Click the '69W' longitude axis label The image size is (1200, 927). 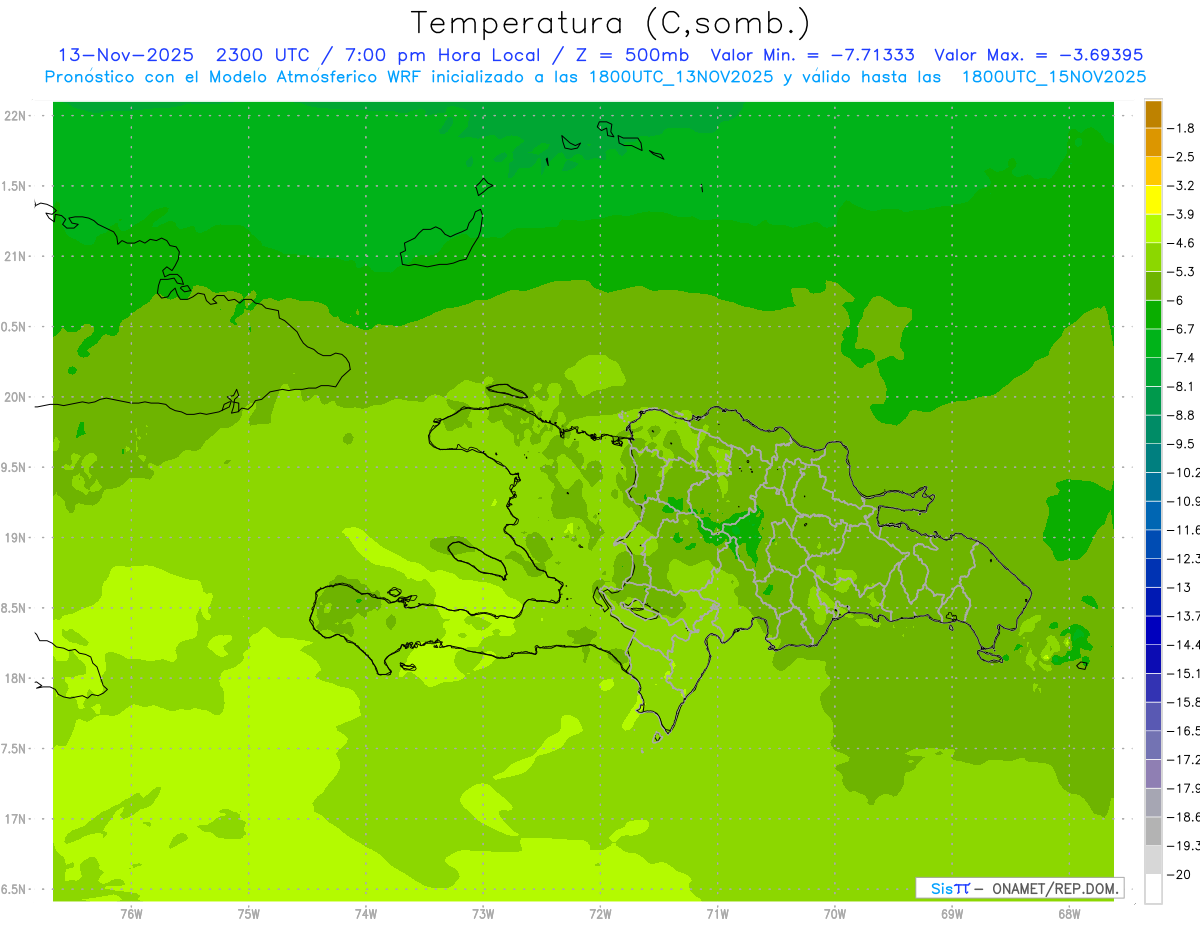click(952, 913)
